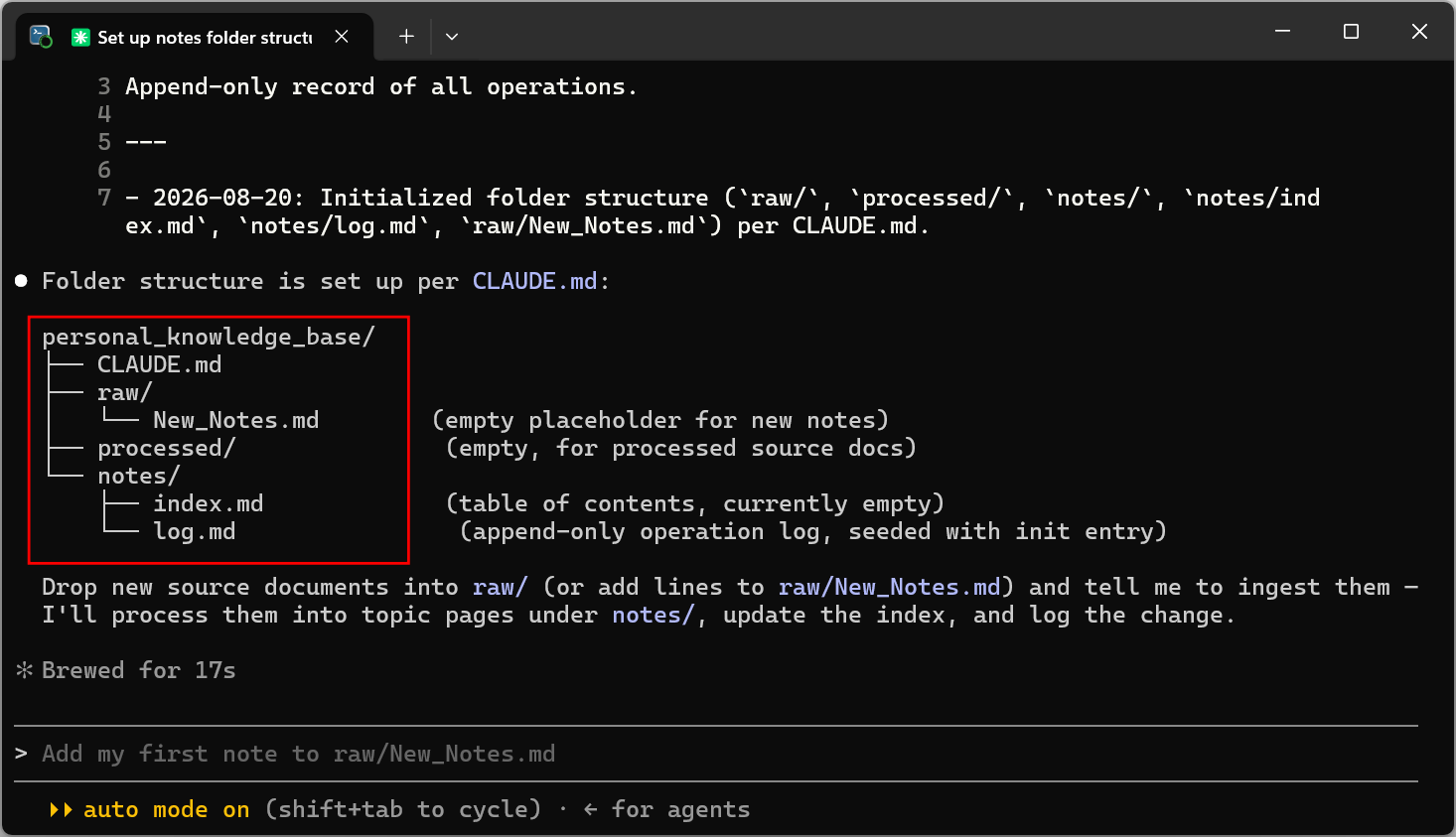Click the processed/ folder tree entry

167,448
